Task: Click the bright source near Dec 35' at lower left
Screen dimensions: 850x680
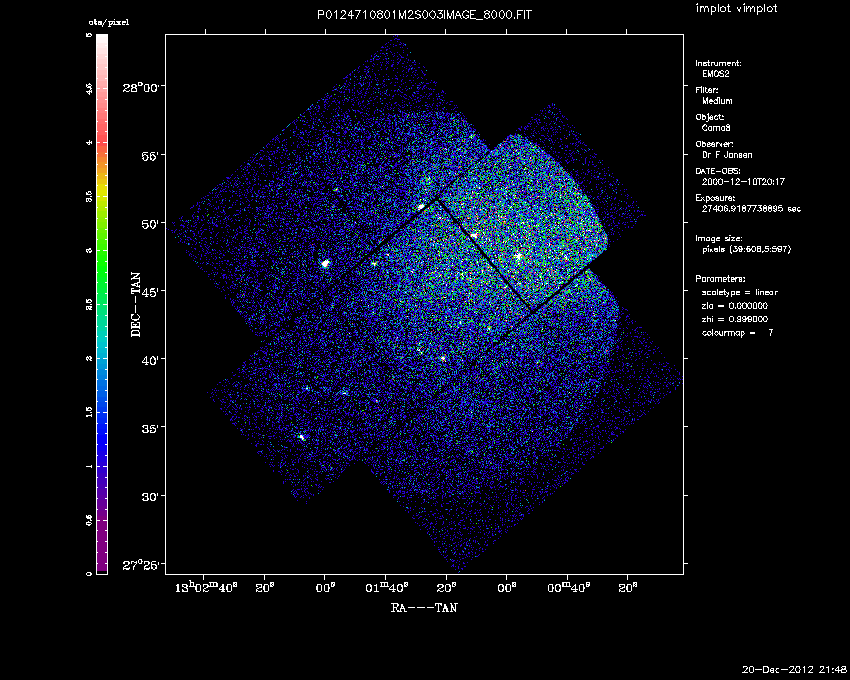Action: tap(302, 437)
